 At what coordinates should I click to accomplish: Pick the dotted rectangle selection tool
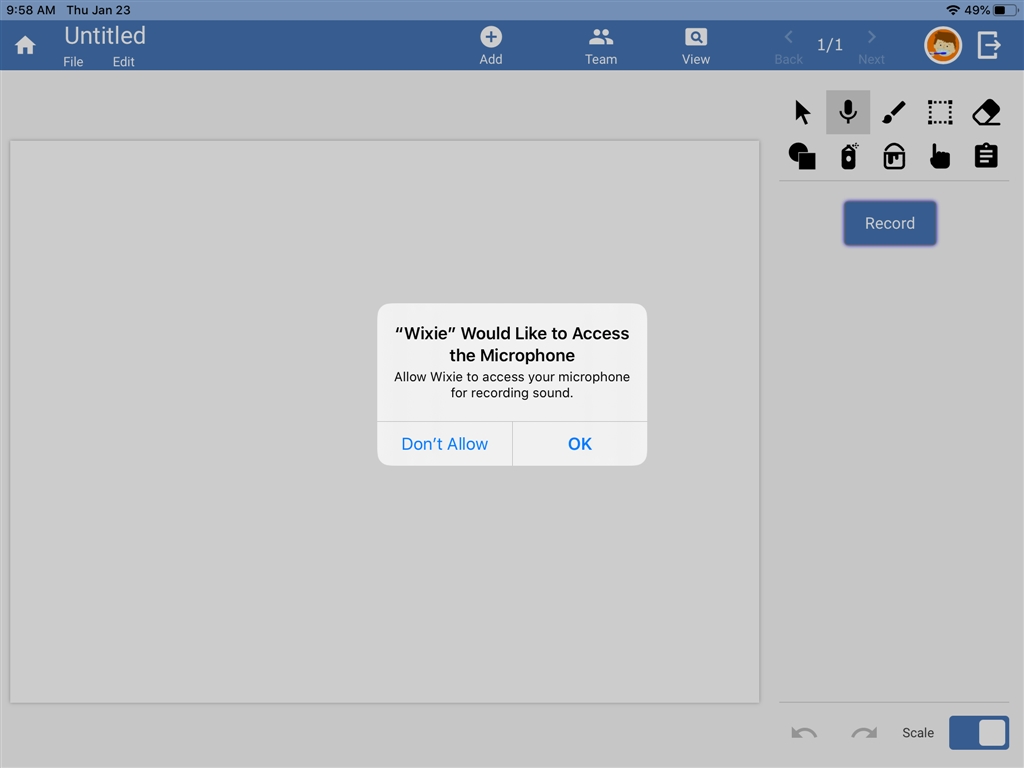940,112
